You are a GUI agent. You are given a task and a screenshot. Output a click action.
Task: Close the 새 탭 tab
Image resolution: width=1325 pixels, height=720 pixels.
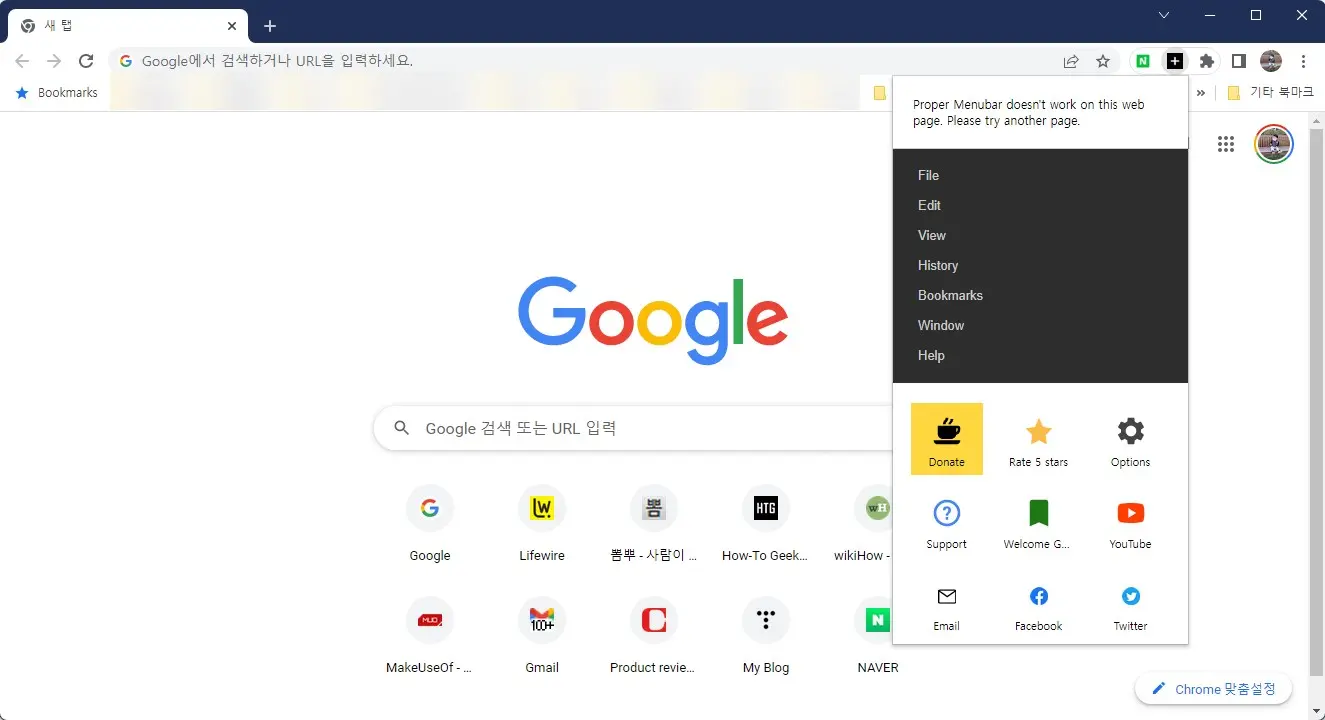click(232, 26)
